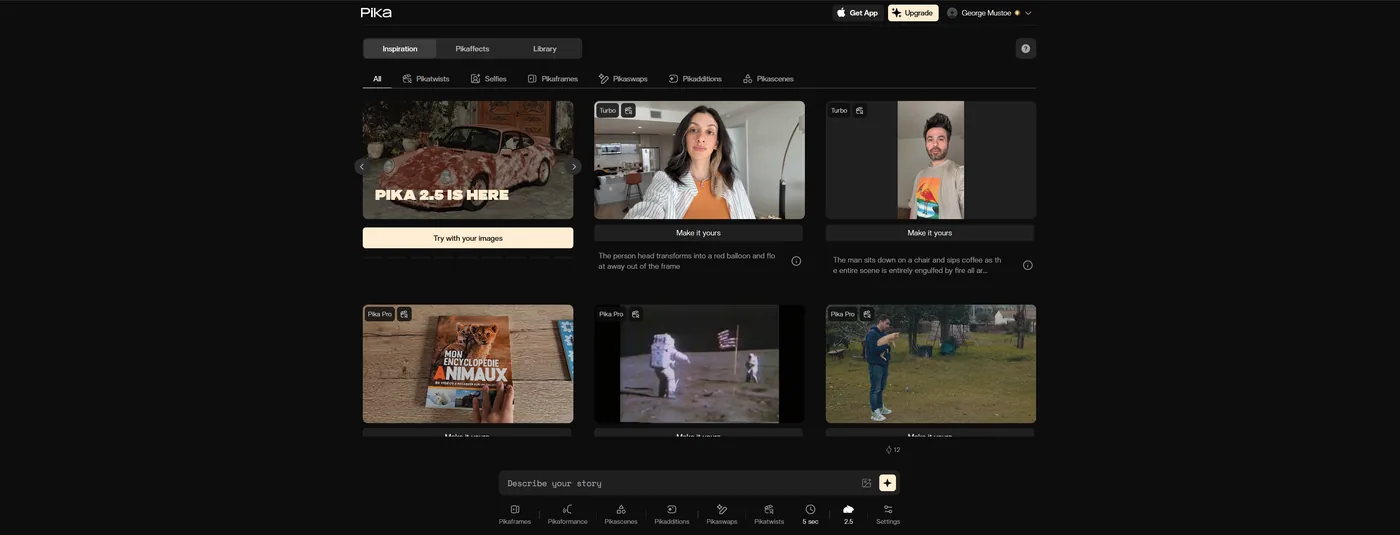Filter by Pikadditions category tab
1400x535 pixels.
(695, 78)
